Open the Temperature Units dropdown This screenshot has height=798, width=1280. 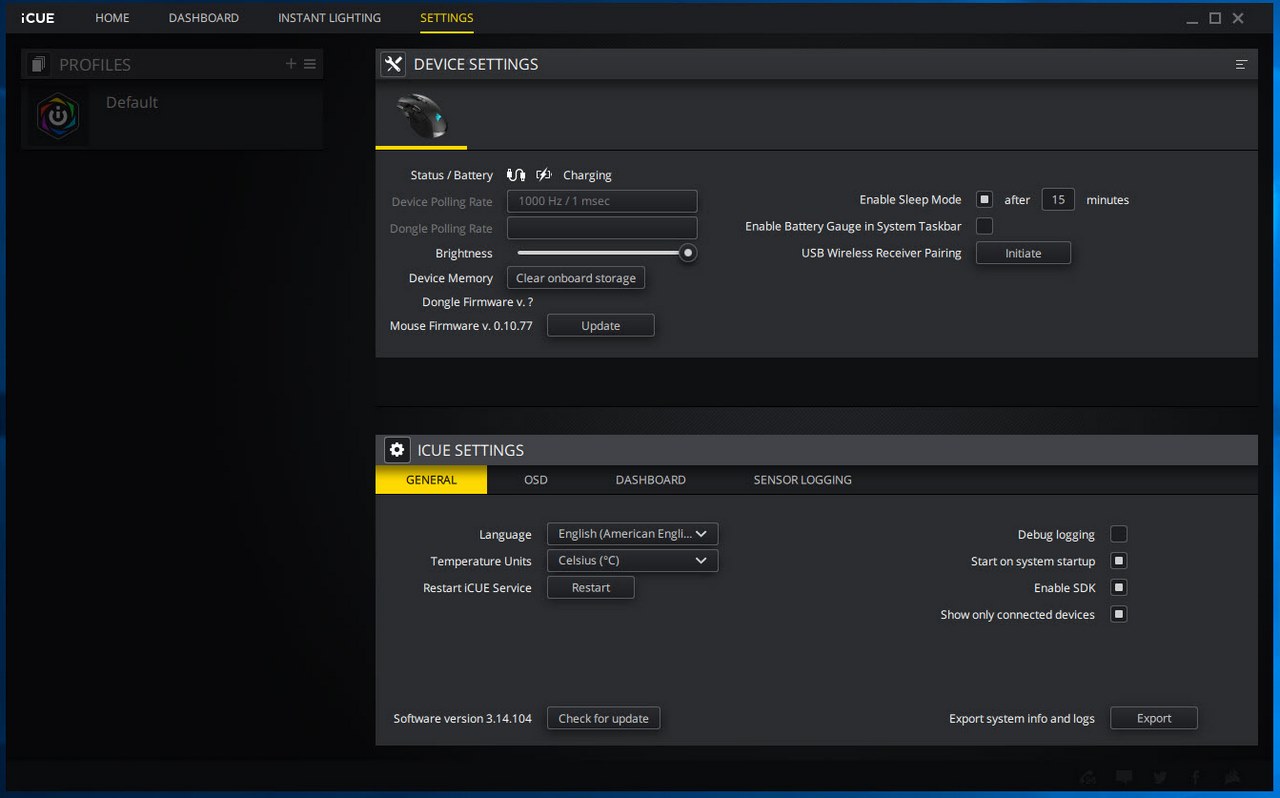coord(632,561)
